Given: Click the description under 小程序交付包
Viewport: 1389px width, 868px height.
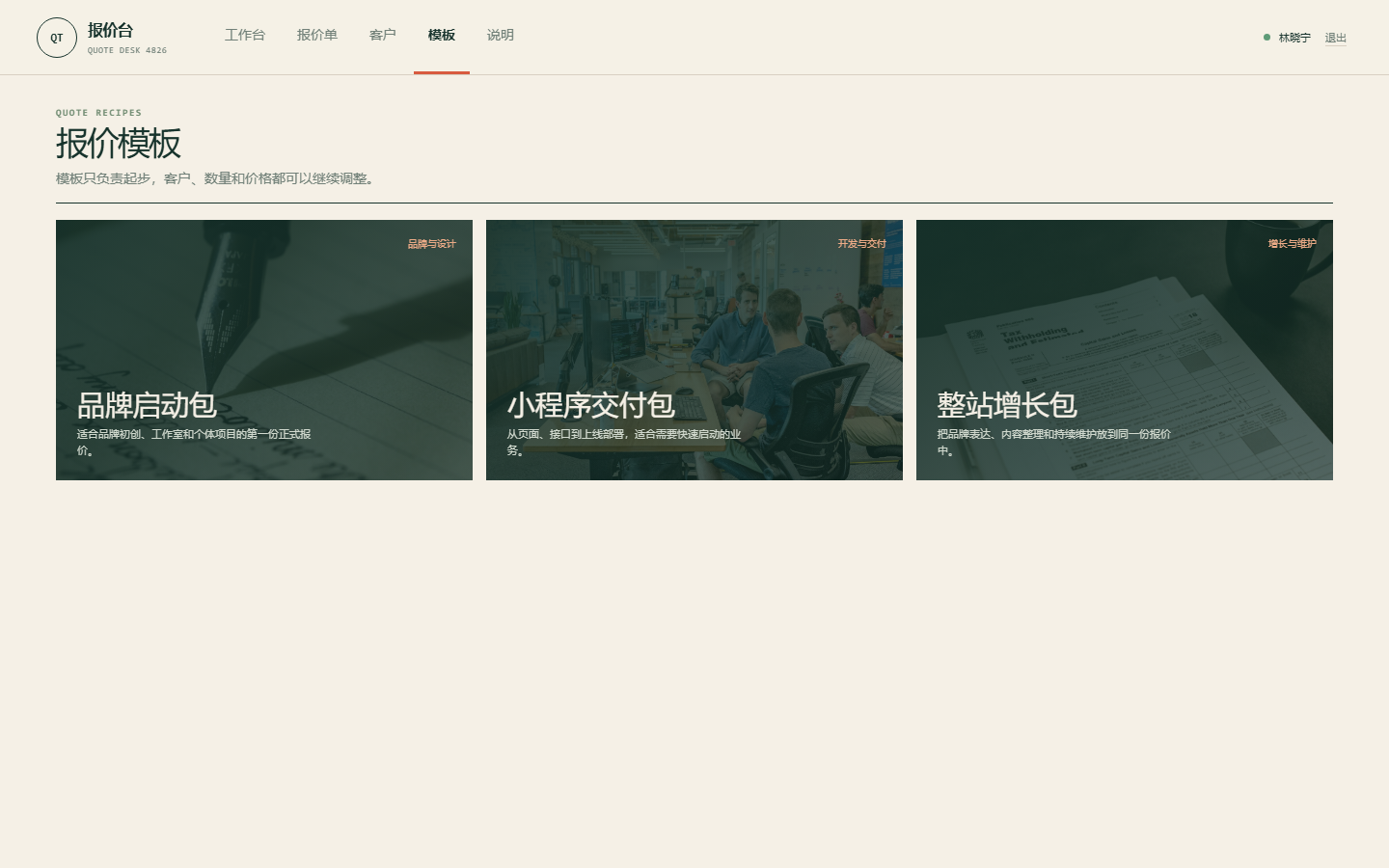Looking at the screenshot, I should pos(625,442).
